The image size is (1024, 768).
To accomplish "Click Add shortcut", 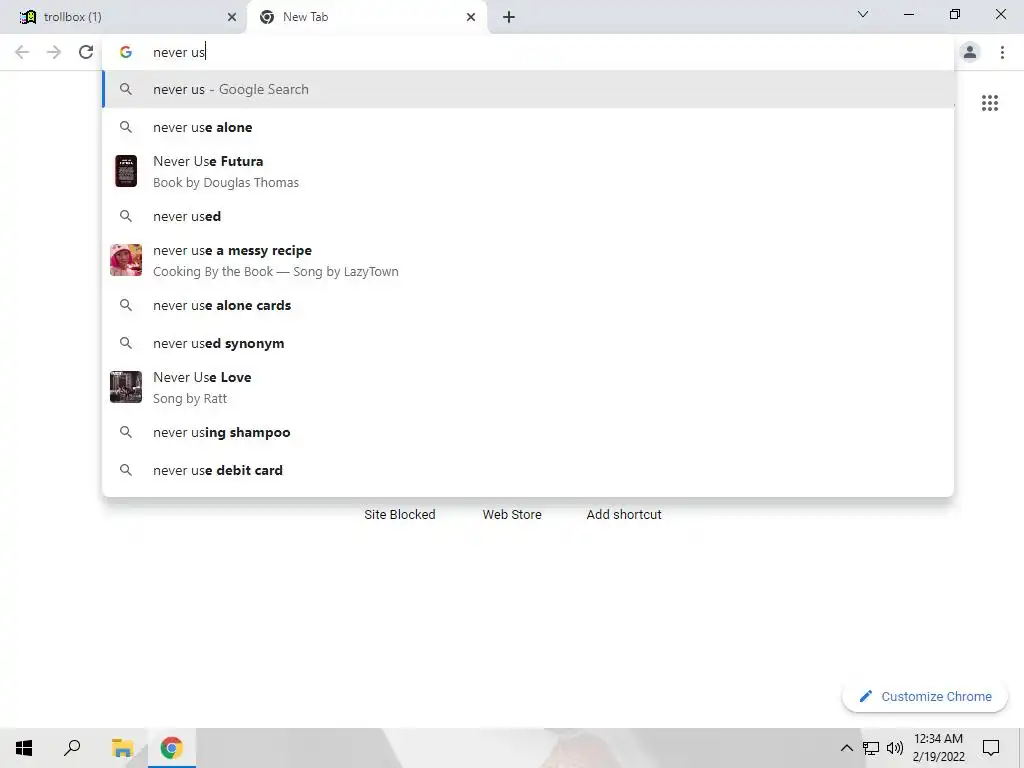I will tap(624, 515).
